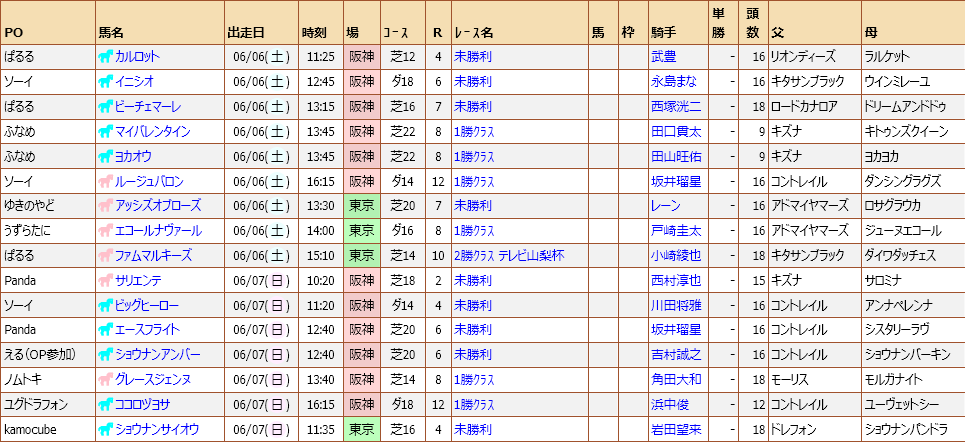Open jockey link 永島まな
The height and width of the screenshot is (442, 965).
pos(674,82)
